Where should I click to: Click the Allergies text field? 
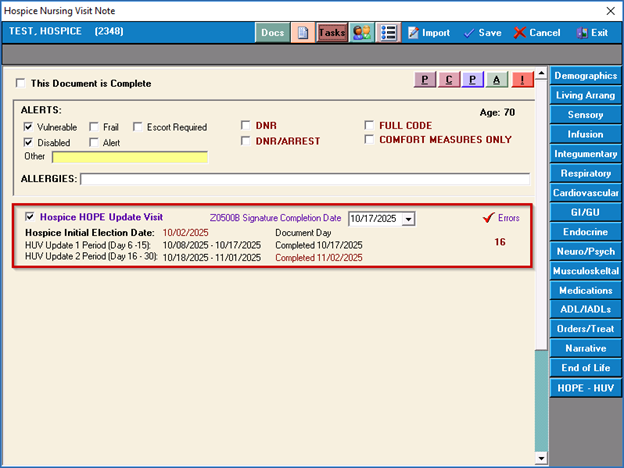pyautogui.click(x=305, y=179)
